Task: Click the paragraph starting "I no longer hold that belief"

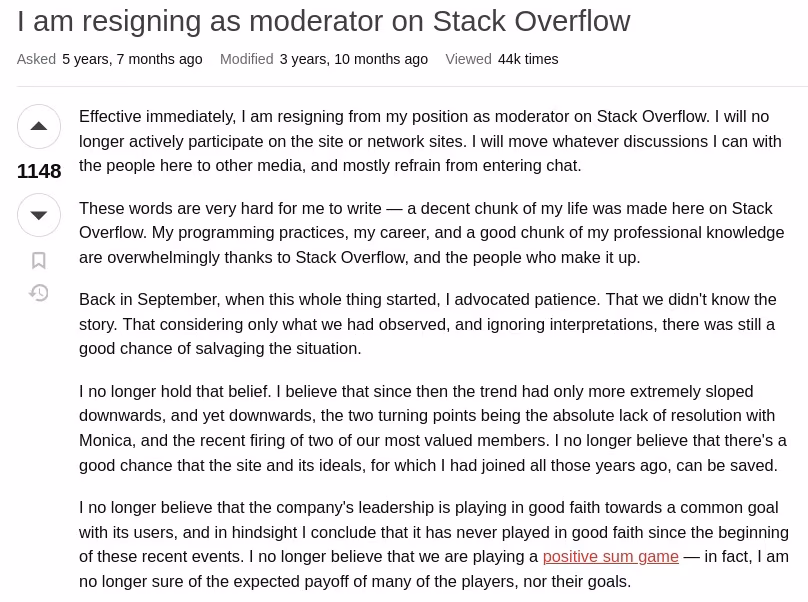Action: click(433, 428)
